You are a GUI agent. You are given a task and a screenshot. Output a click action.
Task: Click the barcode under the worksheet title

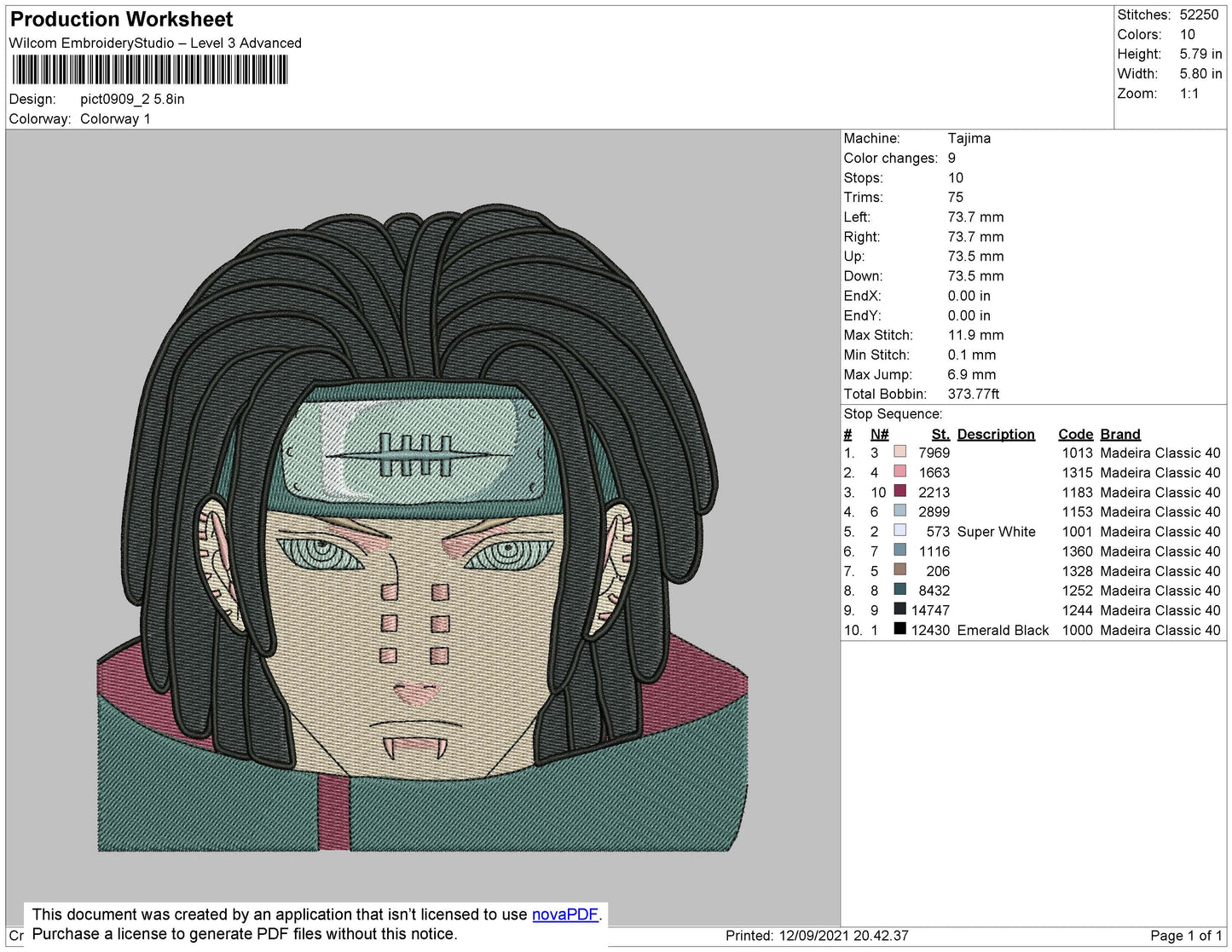150,70
